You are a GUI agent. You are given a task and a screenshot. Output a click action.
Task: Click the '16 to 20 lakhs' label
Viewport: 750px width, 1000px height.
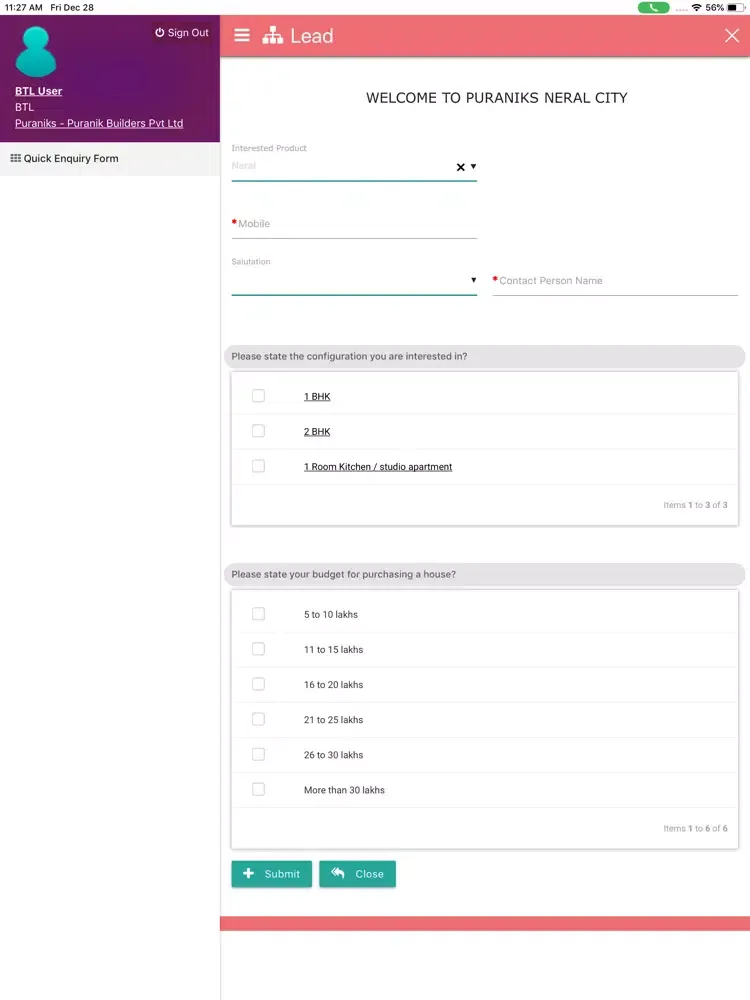[x=334, y=685]
